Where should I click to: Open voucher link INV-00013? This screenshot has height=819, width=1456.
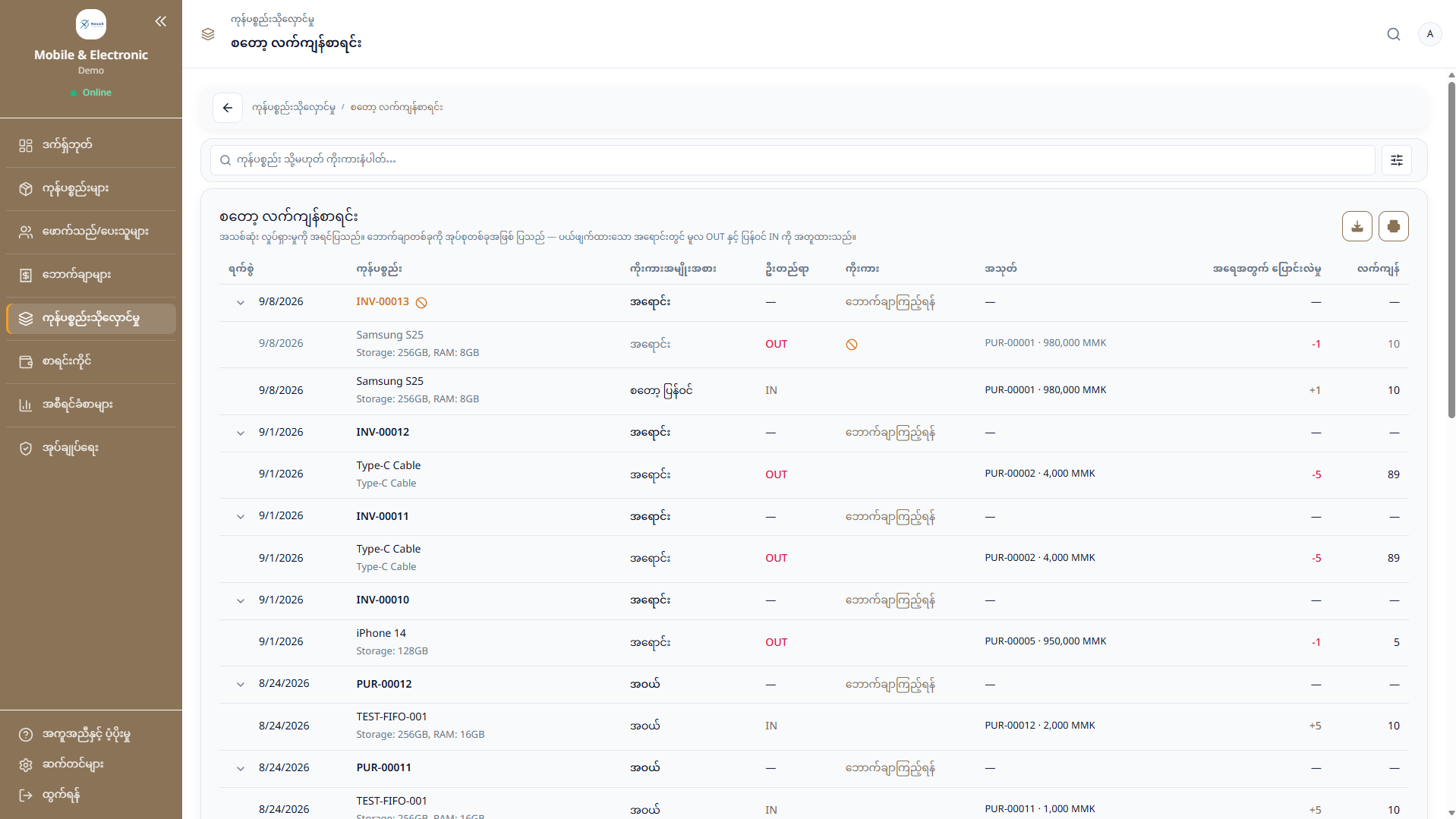pos(383,301)
